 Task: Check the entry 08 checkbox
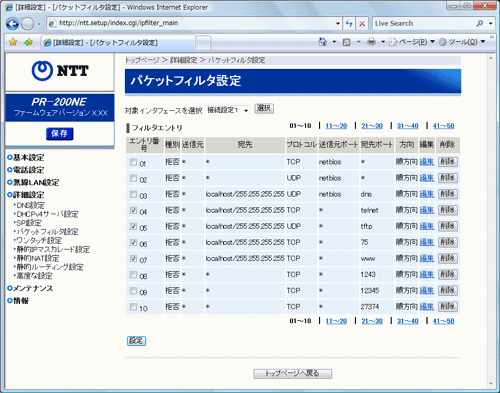133,275
